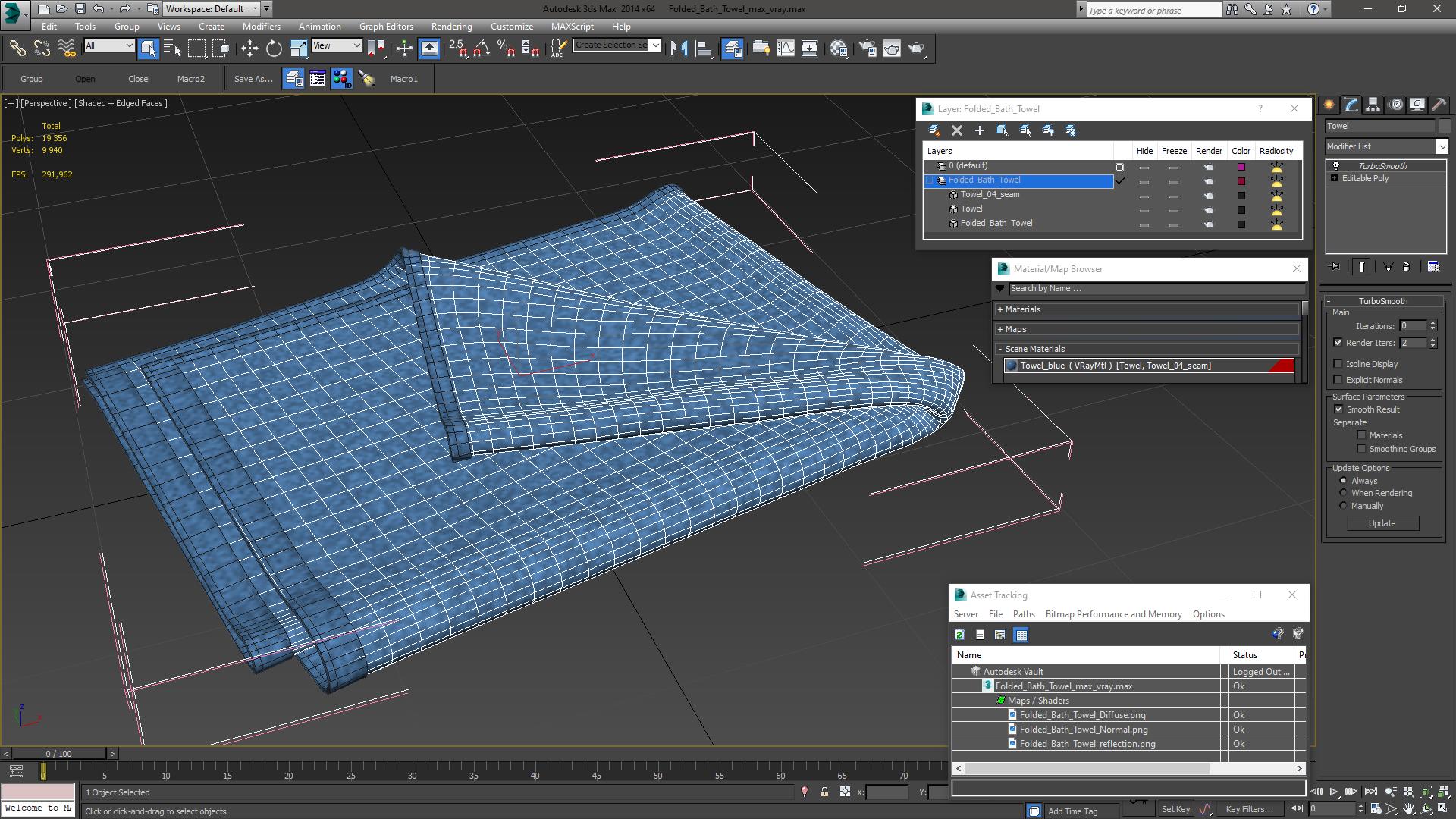
Task: Enable Separate by Materials checkbox
Action: click(x=1361, y=435)
